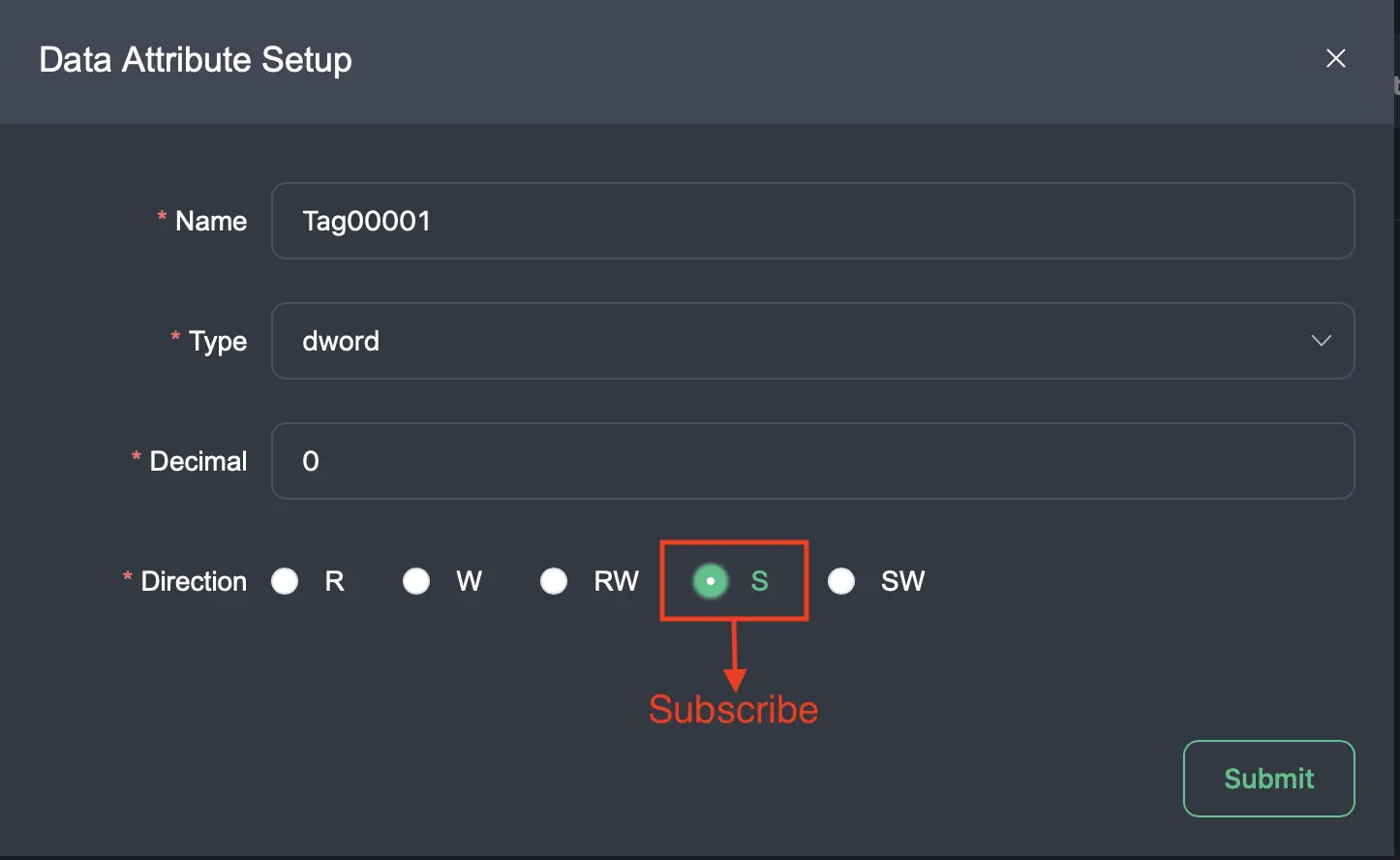Image resolution: width=1400 pixels, height=860 pixels.
Task: Click inside the Name input field
Action: tap(813, 221)
